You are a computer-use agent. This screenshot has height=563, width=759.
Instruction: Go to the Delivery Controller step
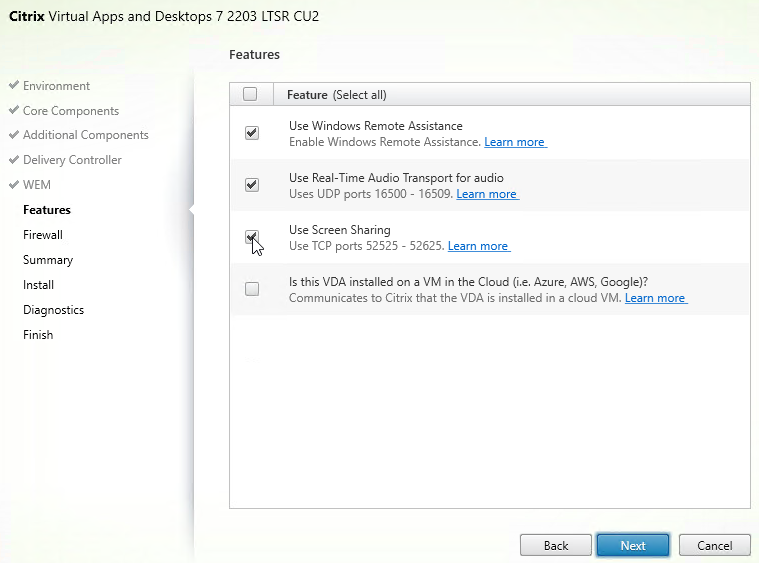pos(72,160)
